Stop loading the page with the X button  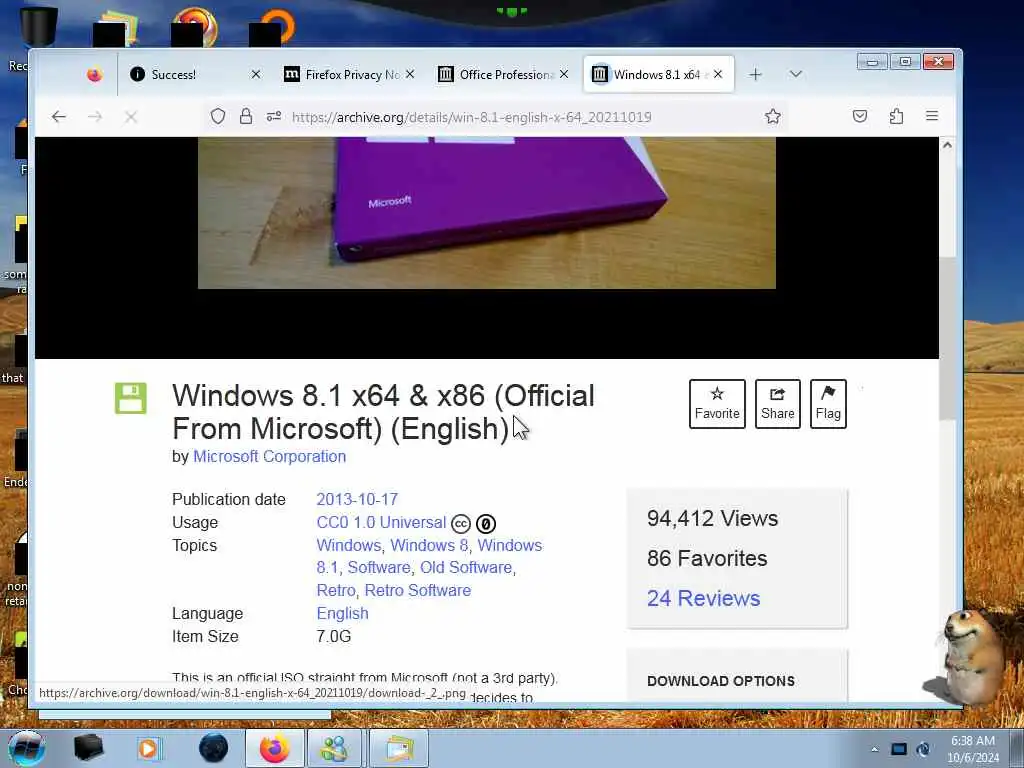[131, 117]
